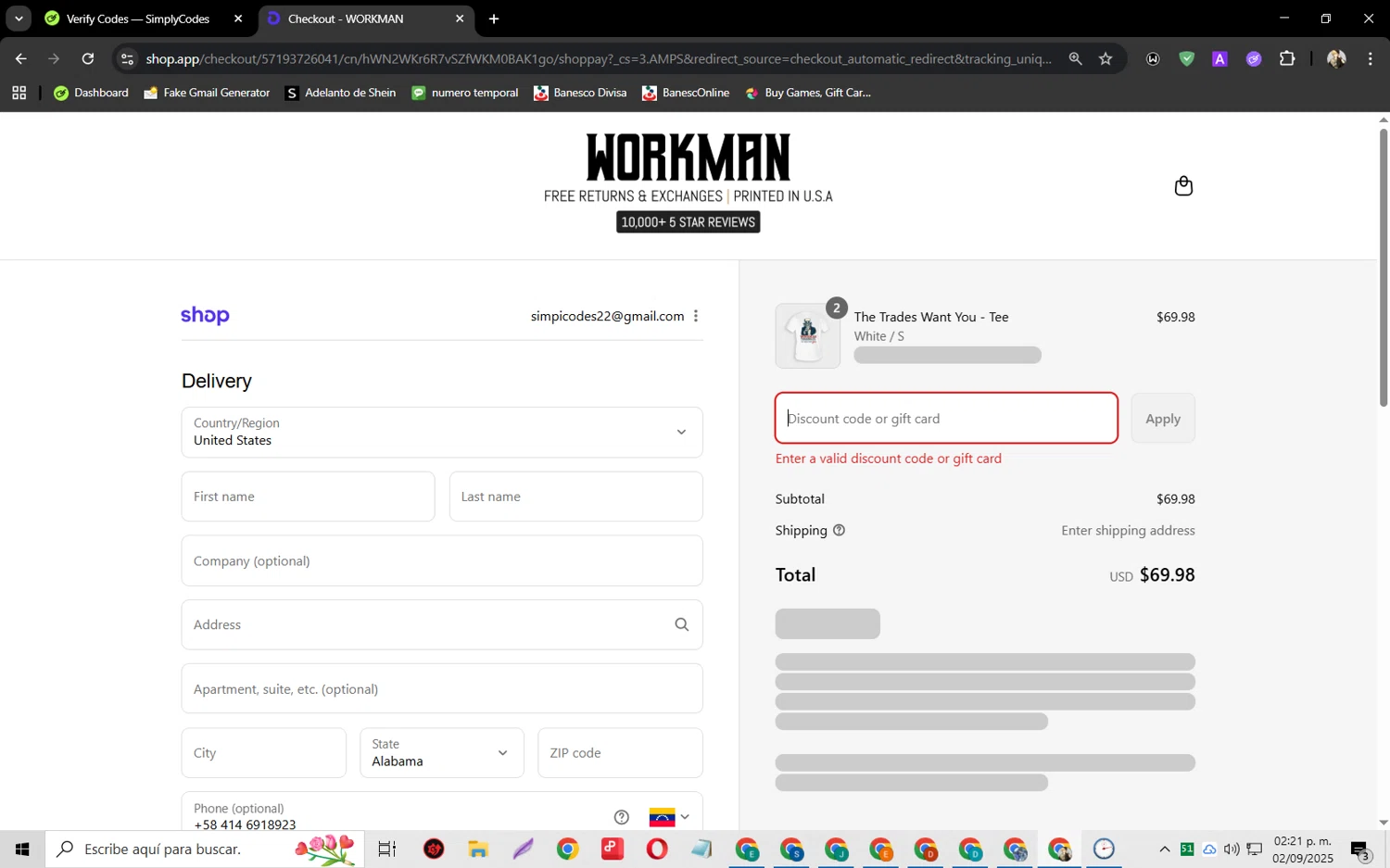Open File Explorer from the taskbar

[478, 849]
